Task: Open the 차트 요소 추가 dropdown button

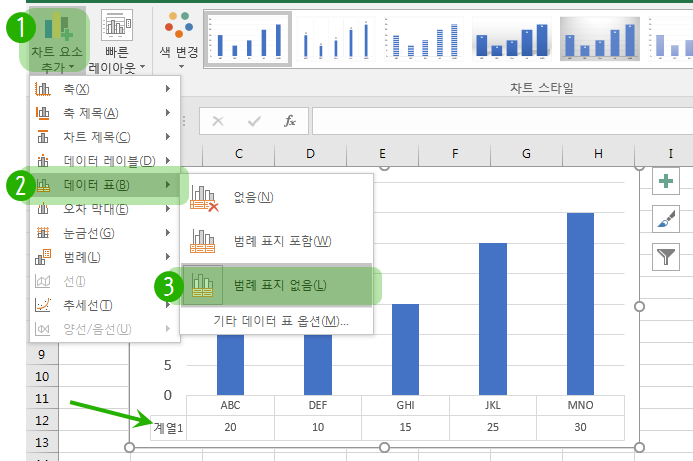Action: [x=56, y=41]
